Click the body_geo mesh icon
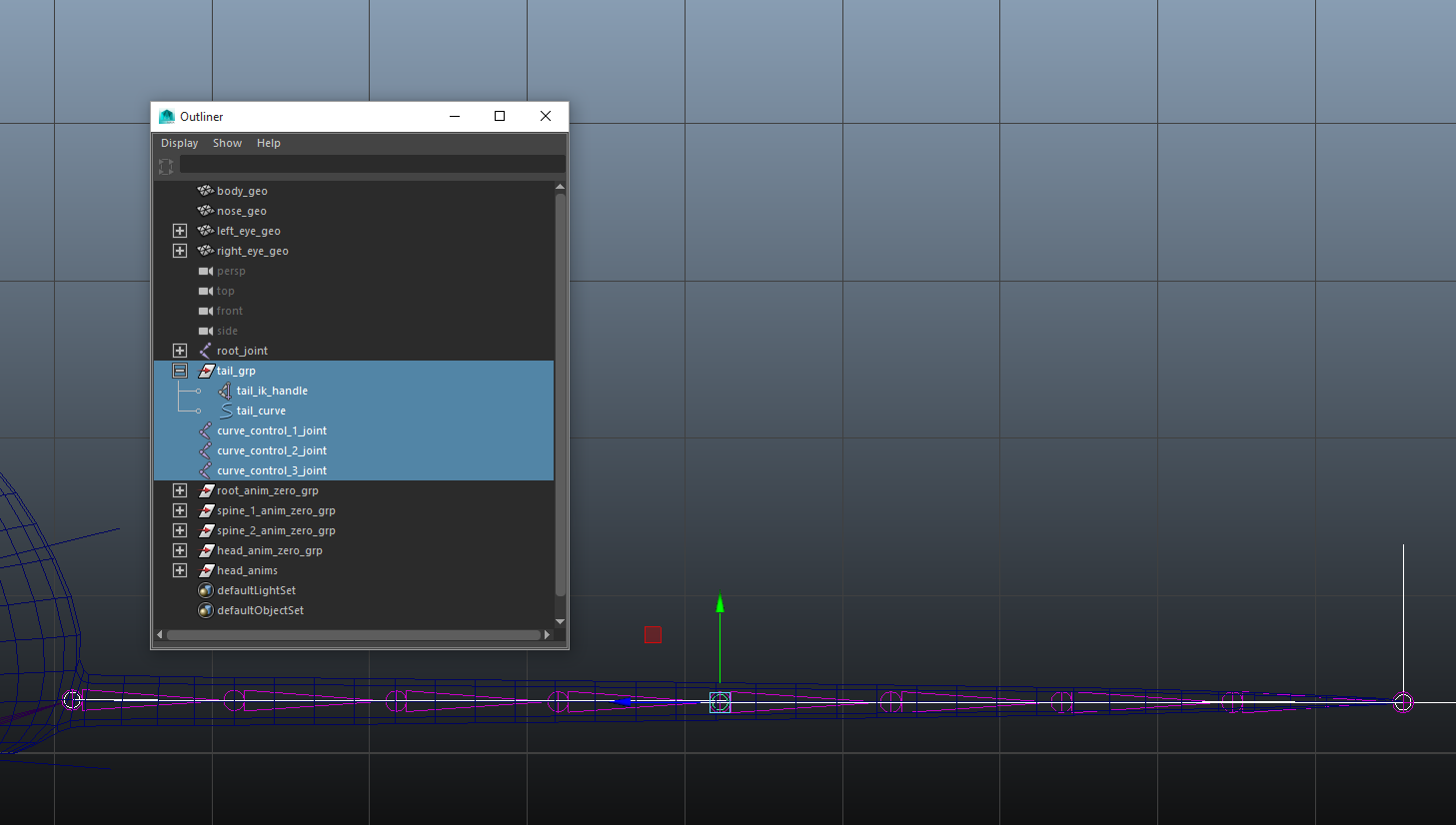This screenshot has height=825, width=1456. (x=205, y=191)
